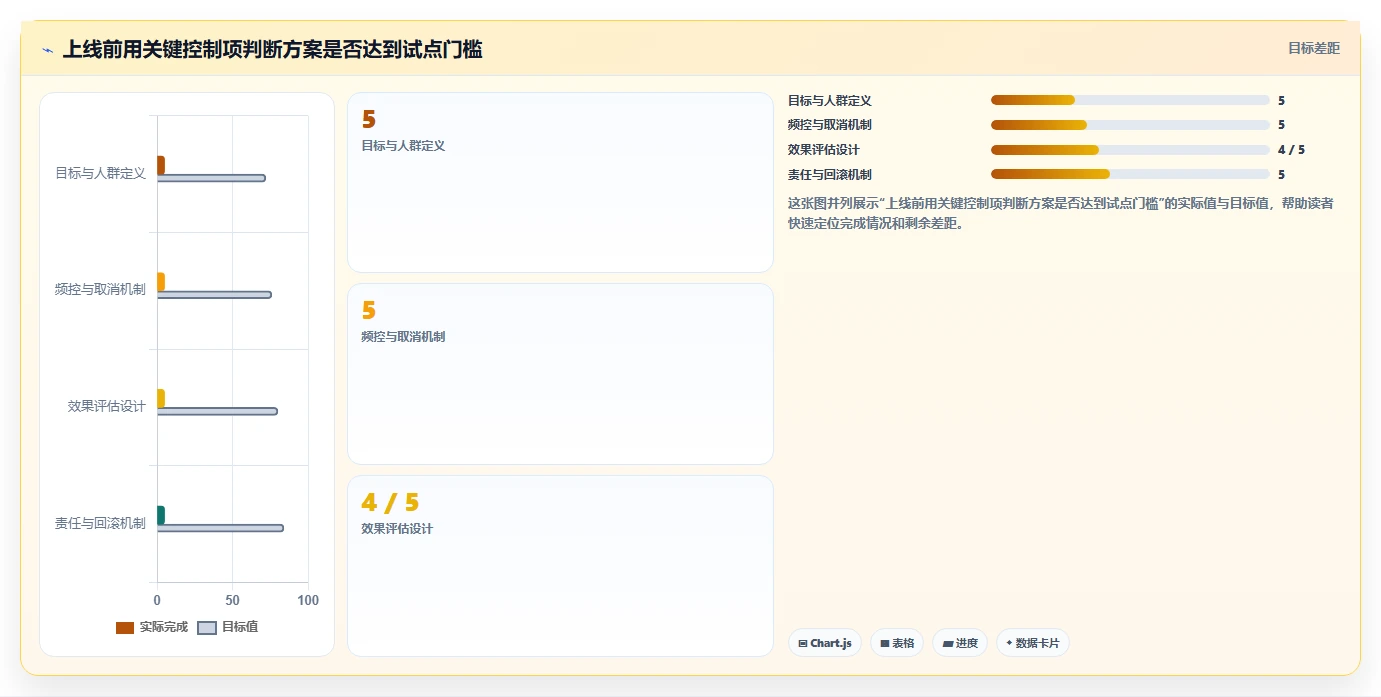Click the yellow actual bar for 效果评估设计
This screenshot has width=1381, height=697.
[x=161, y=398]
